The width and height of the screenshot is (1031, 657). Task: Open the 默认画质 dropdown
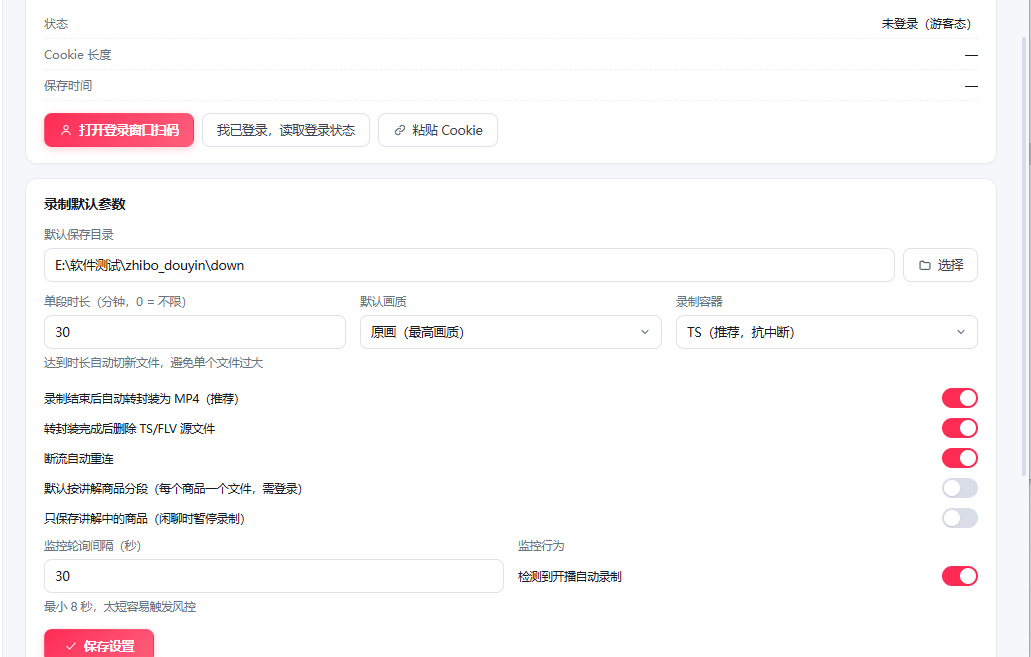tap(510, 332)
